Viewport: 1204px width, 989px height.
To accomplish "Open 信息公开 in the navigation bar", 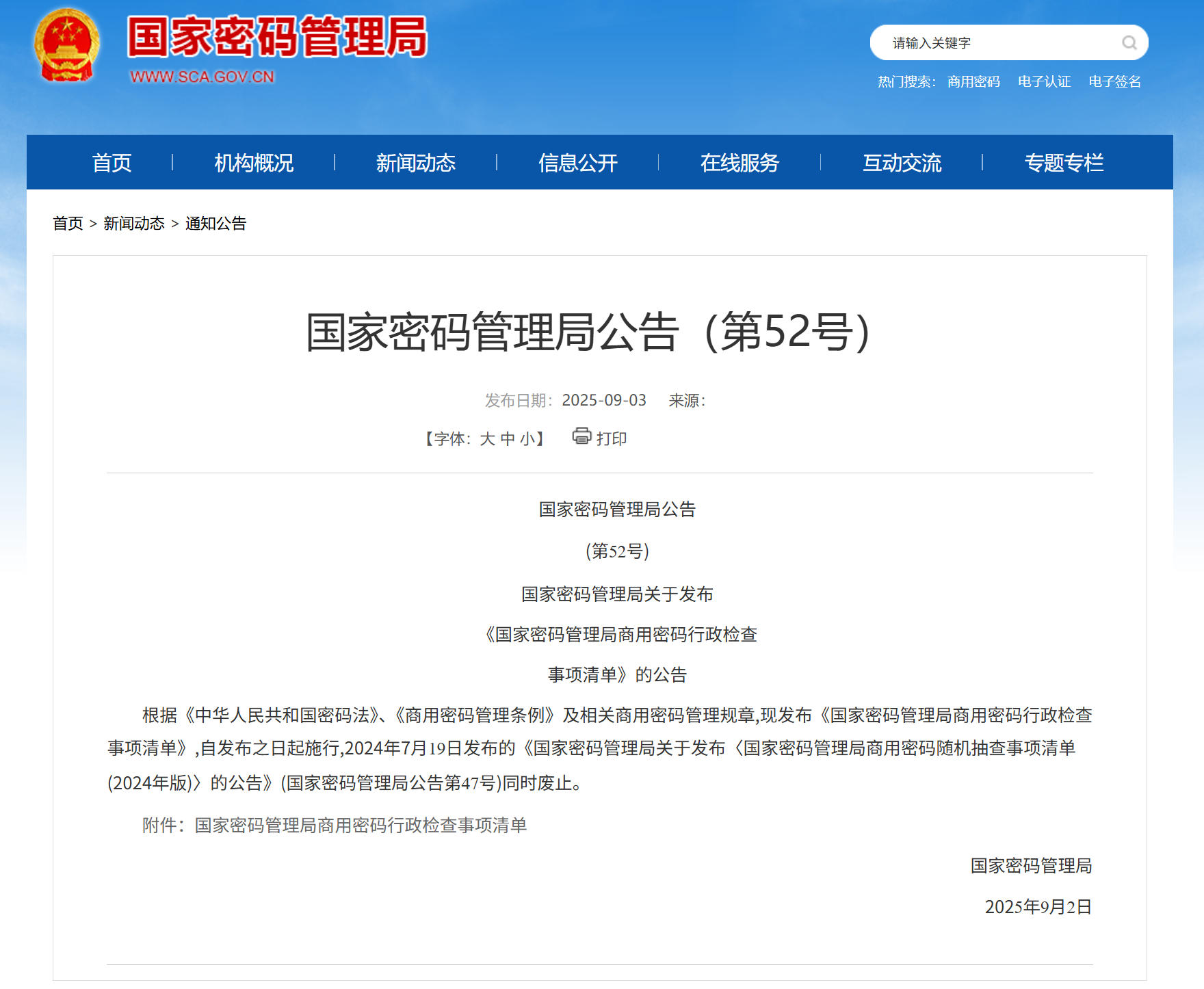I will (577, 163).
